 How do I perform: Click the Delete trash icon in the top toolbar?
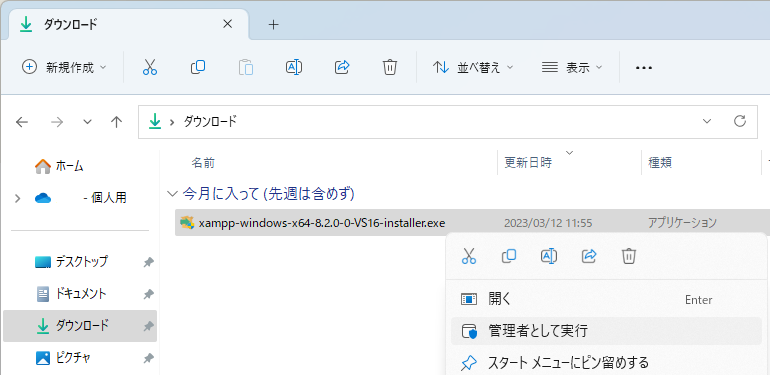pyautogui.click(x=389, y=67)
